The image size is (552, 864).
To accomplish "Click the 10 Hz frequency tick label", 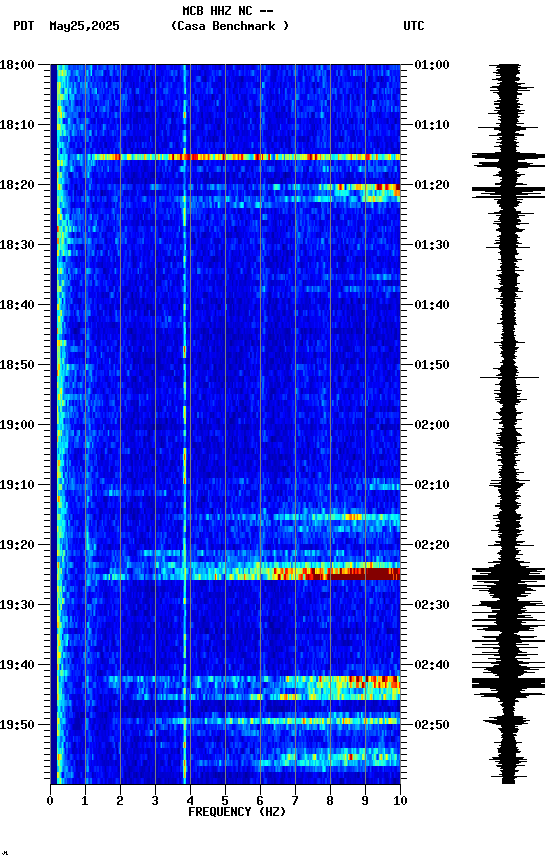I will pyautogui.click(x=400, y=801).
